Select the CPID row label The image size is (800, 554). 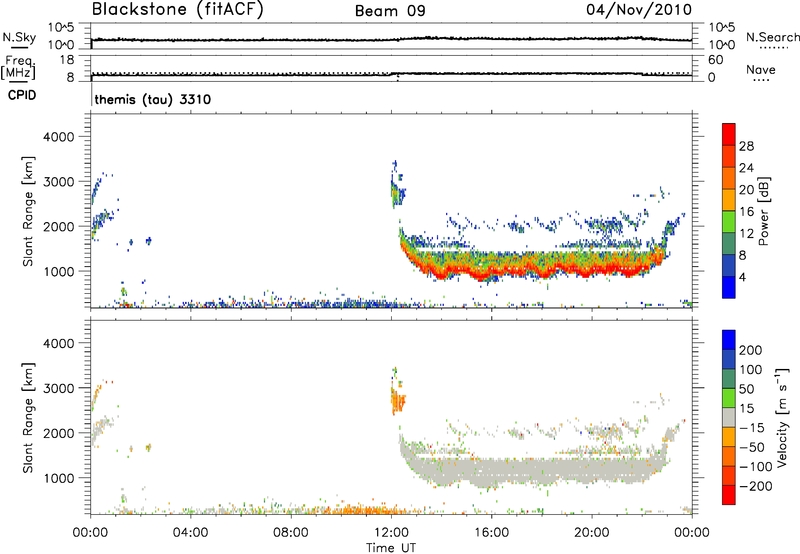click(22, 95)
